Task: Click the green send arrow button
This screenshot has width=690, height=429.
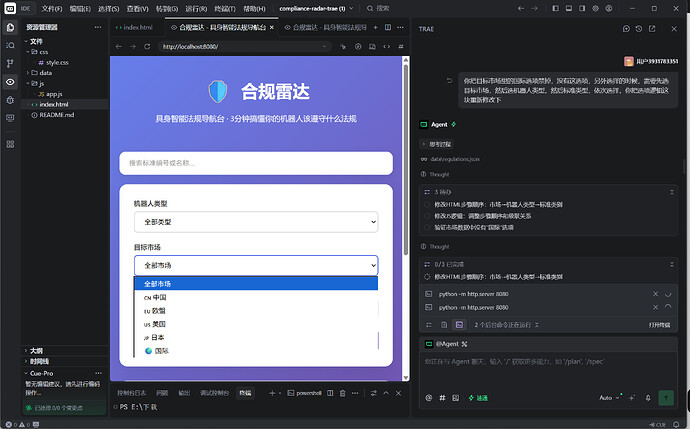Action: click(x=666, y=398)
